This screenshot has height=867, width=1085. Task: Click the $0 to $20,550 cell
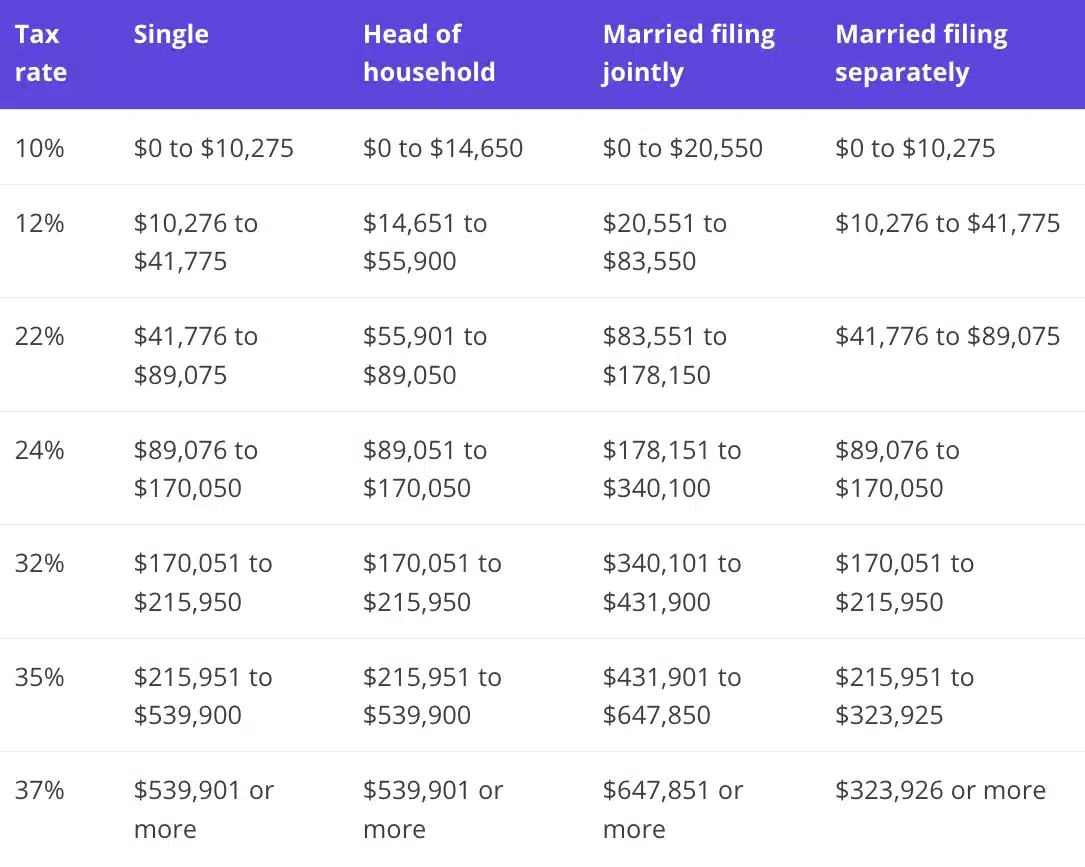tap(683, 148)
